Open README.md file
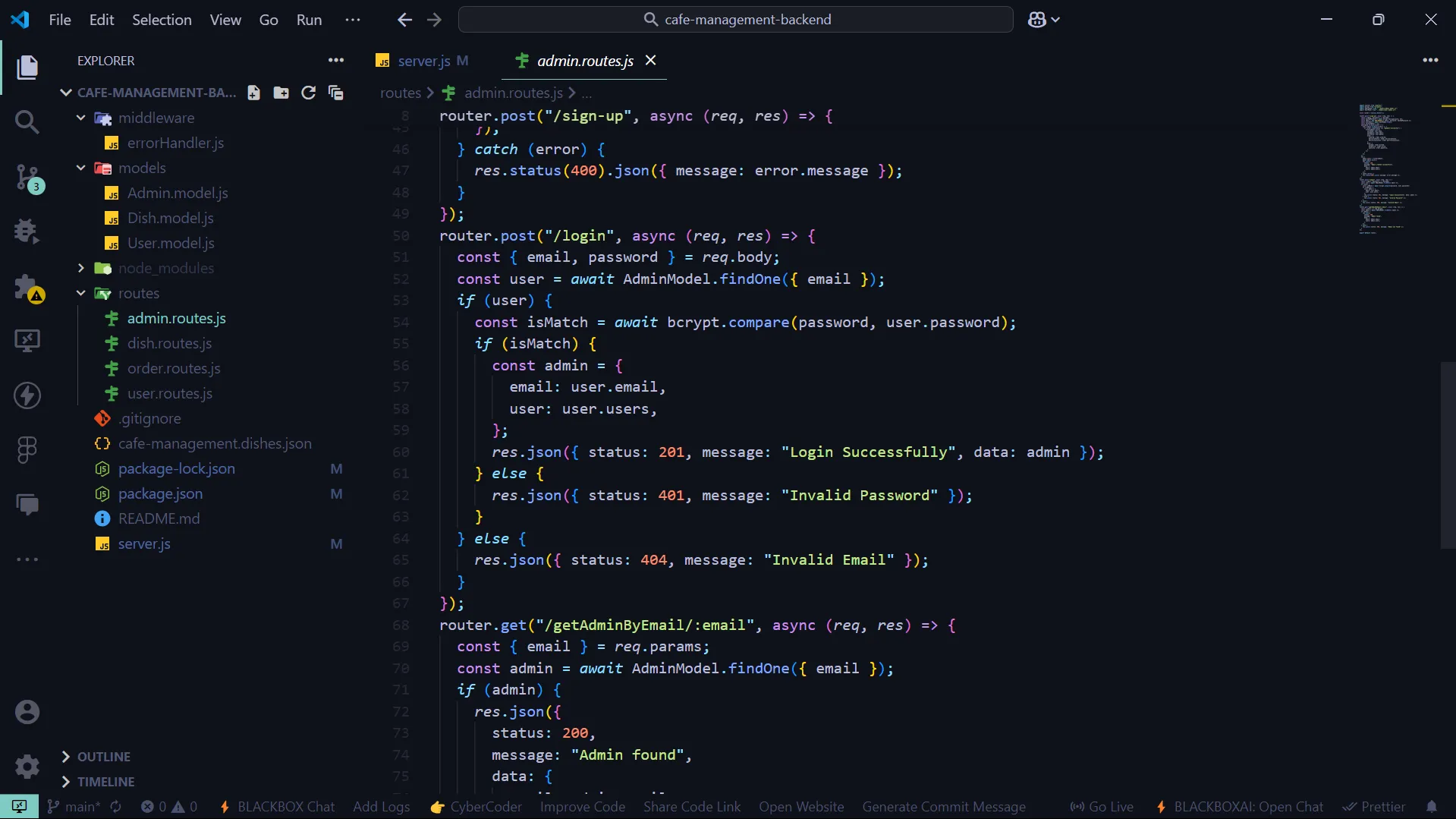Viewport: 1456px width, 819px height. [159, 518]
